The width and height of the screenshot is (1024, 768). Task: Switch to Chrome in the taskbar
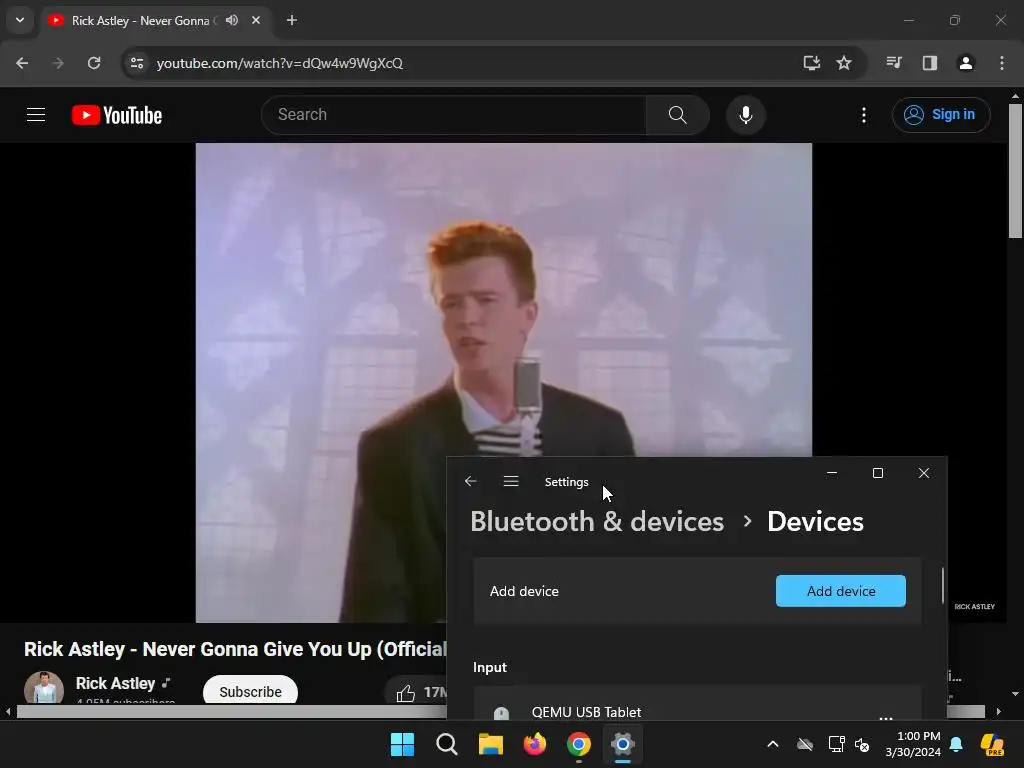[579, 744]
